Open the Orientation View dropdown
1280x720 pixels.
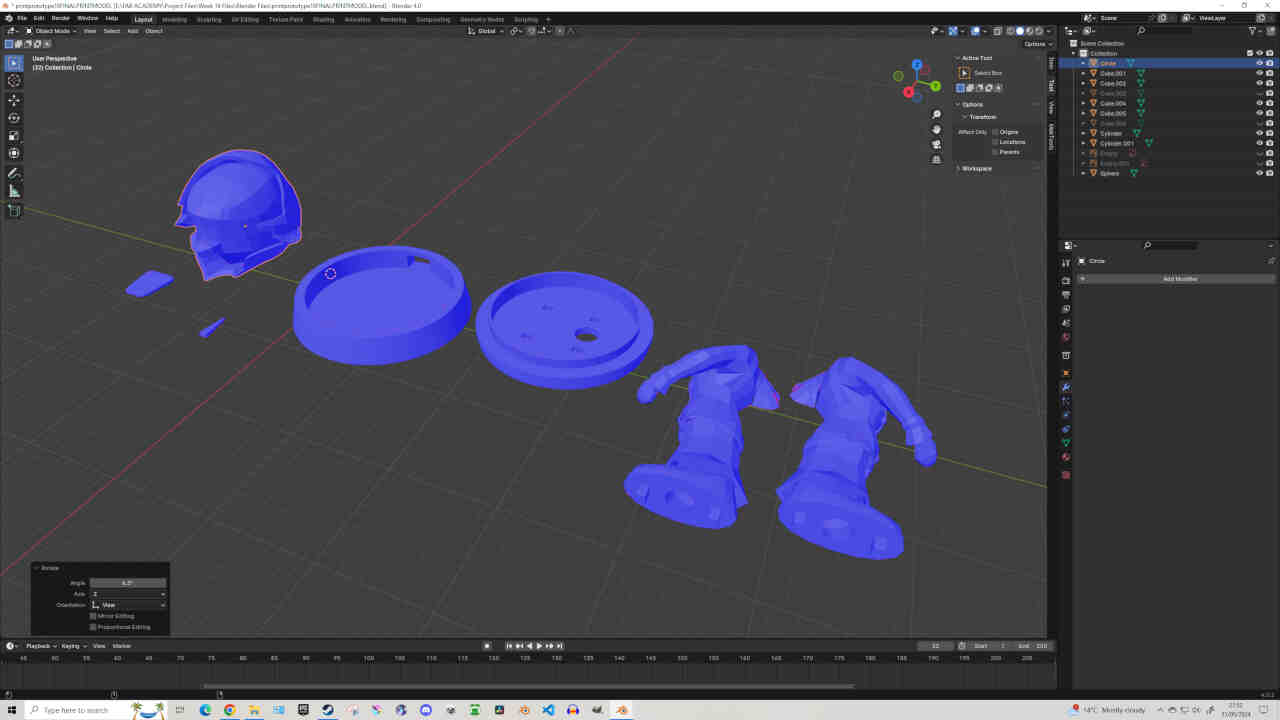128,605
